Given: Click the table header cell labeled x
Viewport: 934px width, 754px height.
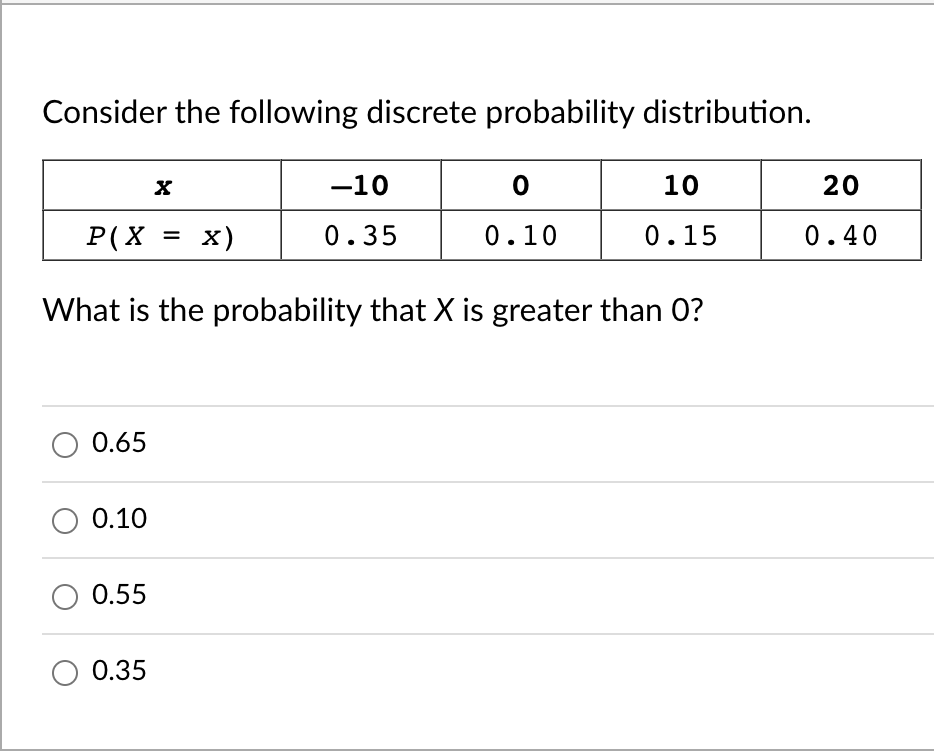Looking at the screenshot, I should 161,184.
